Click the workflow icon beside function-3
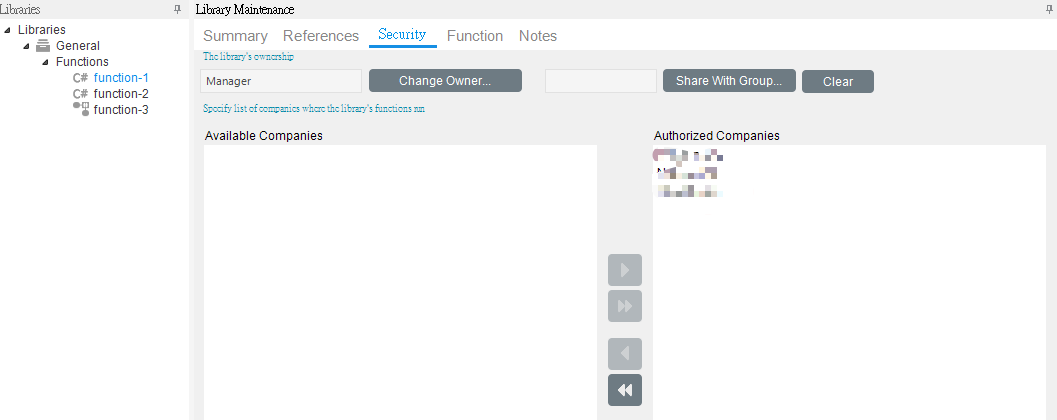The image size is (1057, 420). tap(81, 109)
